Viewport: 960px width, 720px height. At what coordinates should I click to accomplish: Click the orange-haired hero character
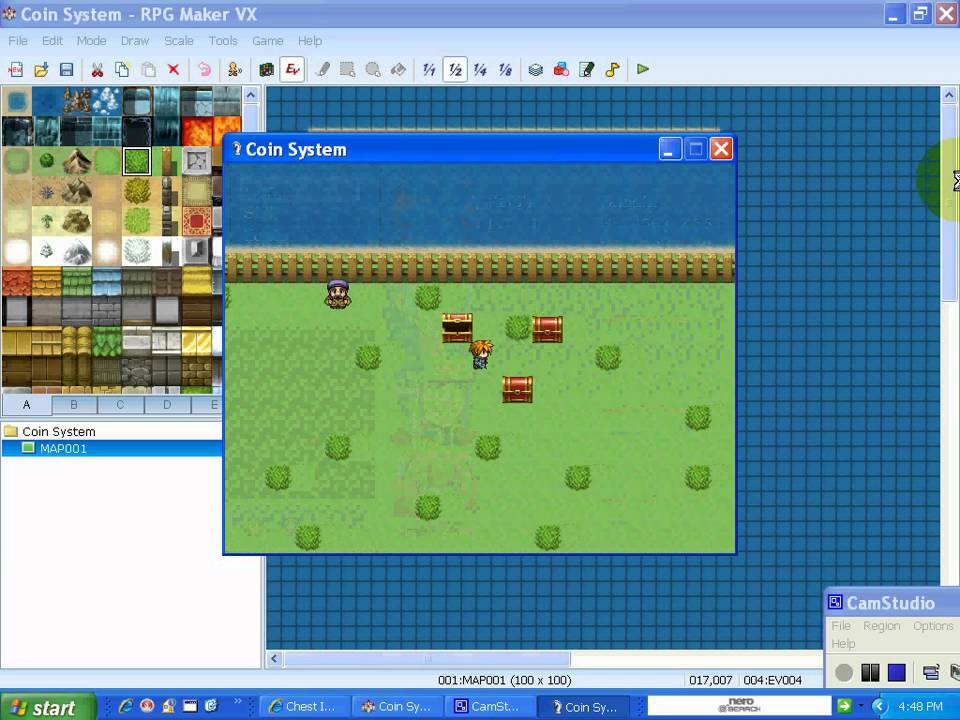(x=481, y=354)
